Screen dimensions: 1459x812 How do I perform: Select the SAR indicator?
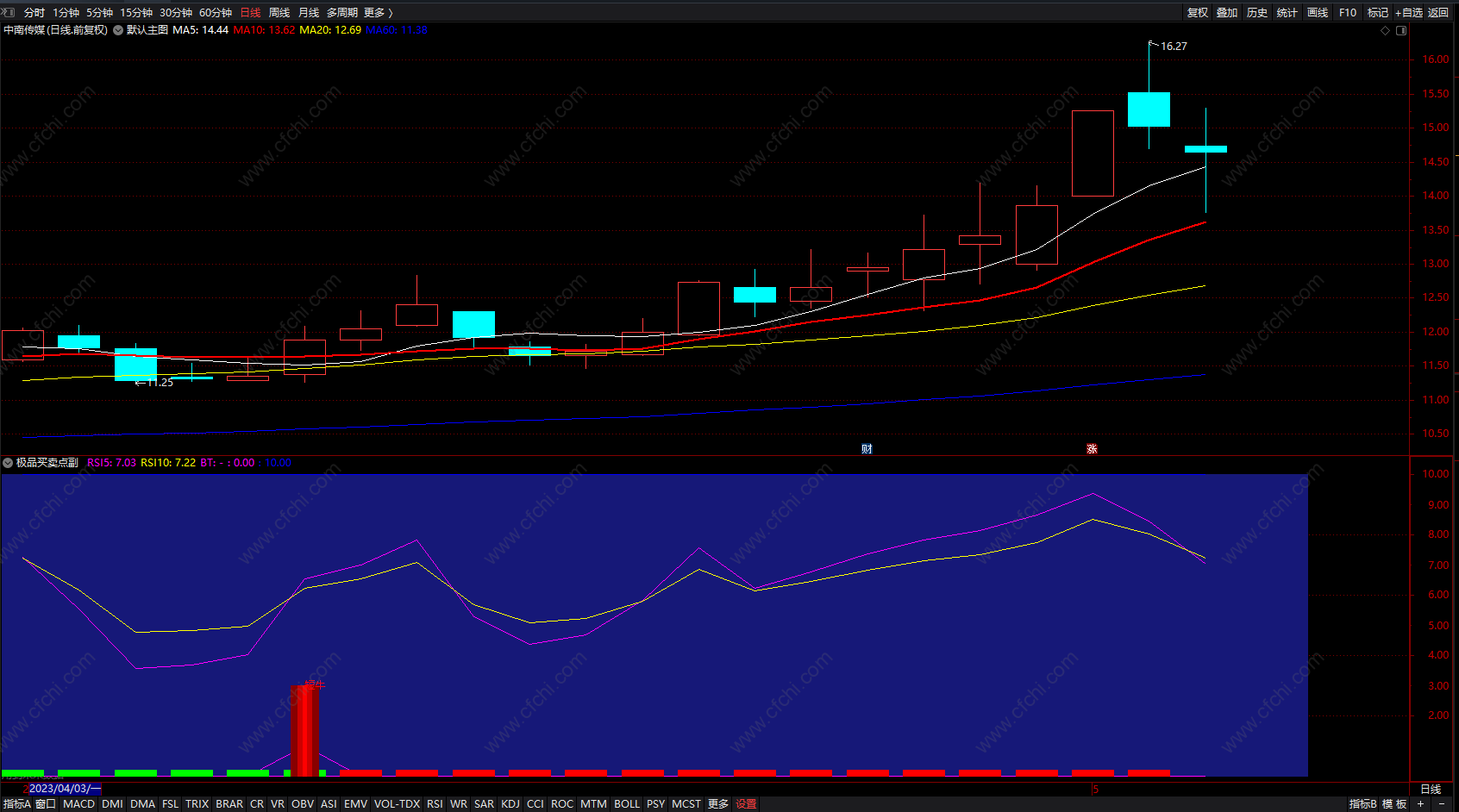pos(484,803)
